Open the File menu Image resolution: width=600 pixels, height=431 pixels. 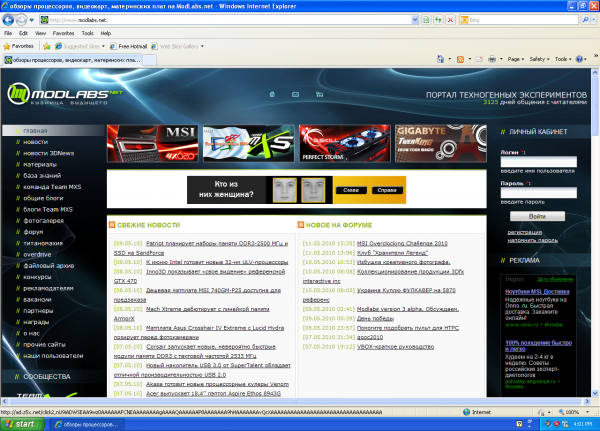tap(8, 33)
